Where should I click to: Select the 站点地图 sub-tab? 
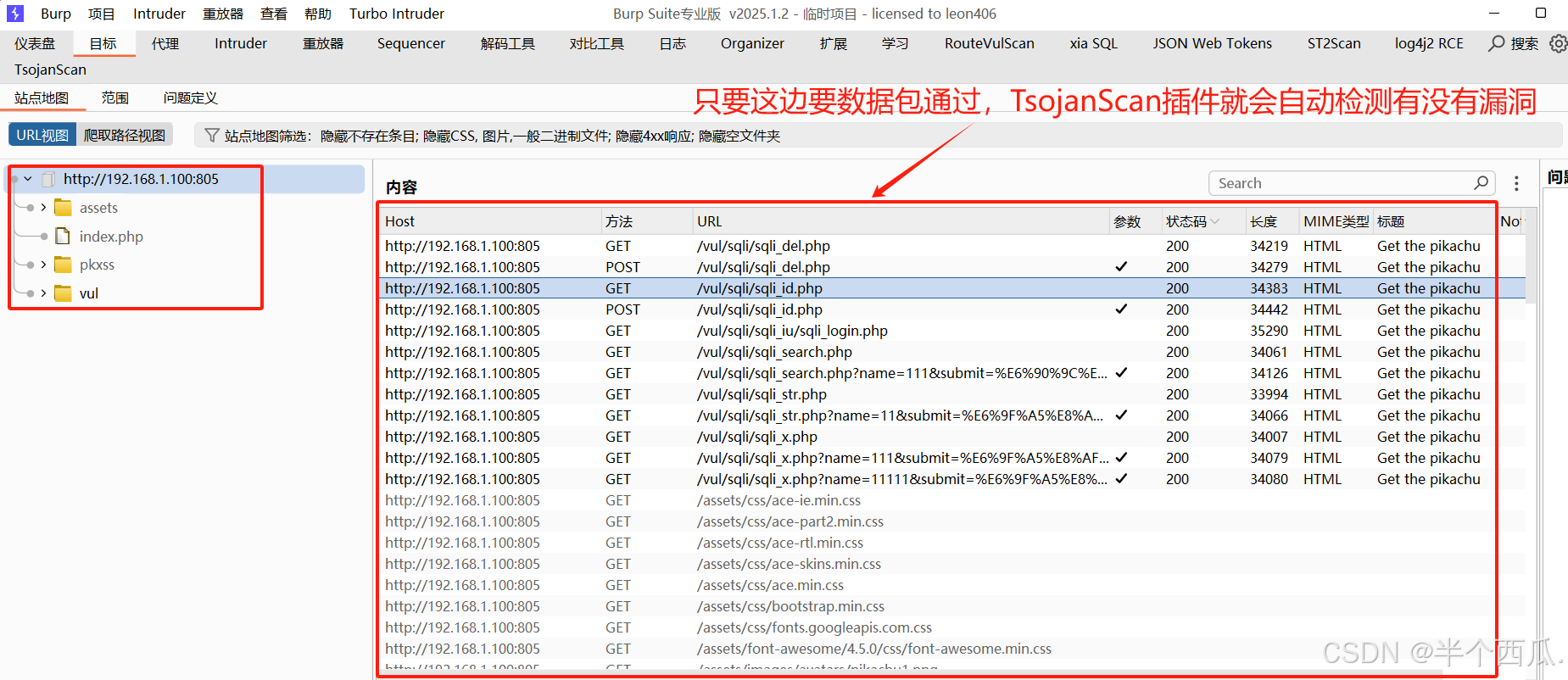click(x=42, y=98)
